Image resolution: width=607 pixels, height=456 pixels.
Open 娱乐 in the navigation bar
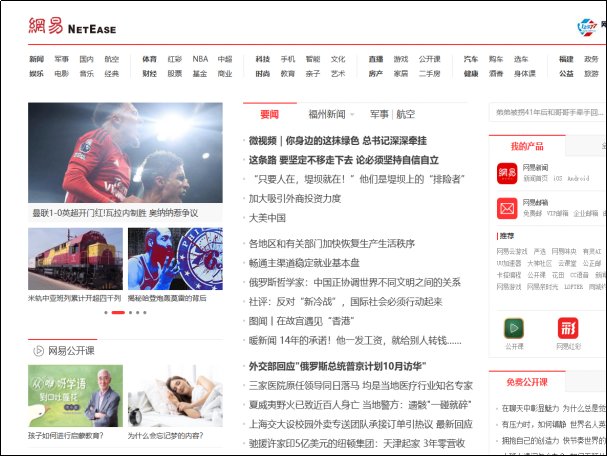[x=36, y=74]
